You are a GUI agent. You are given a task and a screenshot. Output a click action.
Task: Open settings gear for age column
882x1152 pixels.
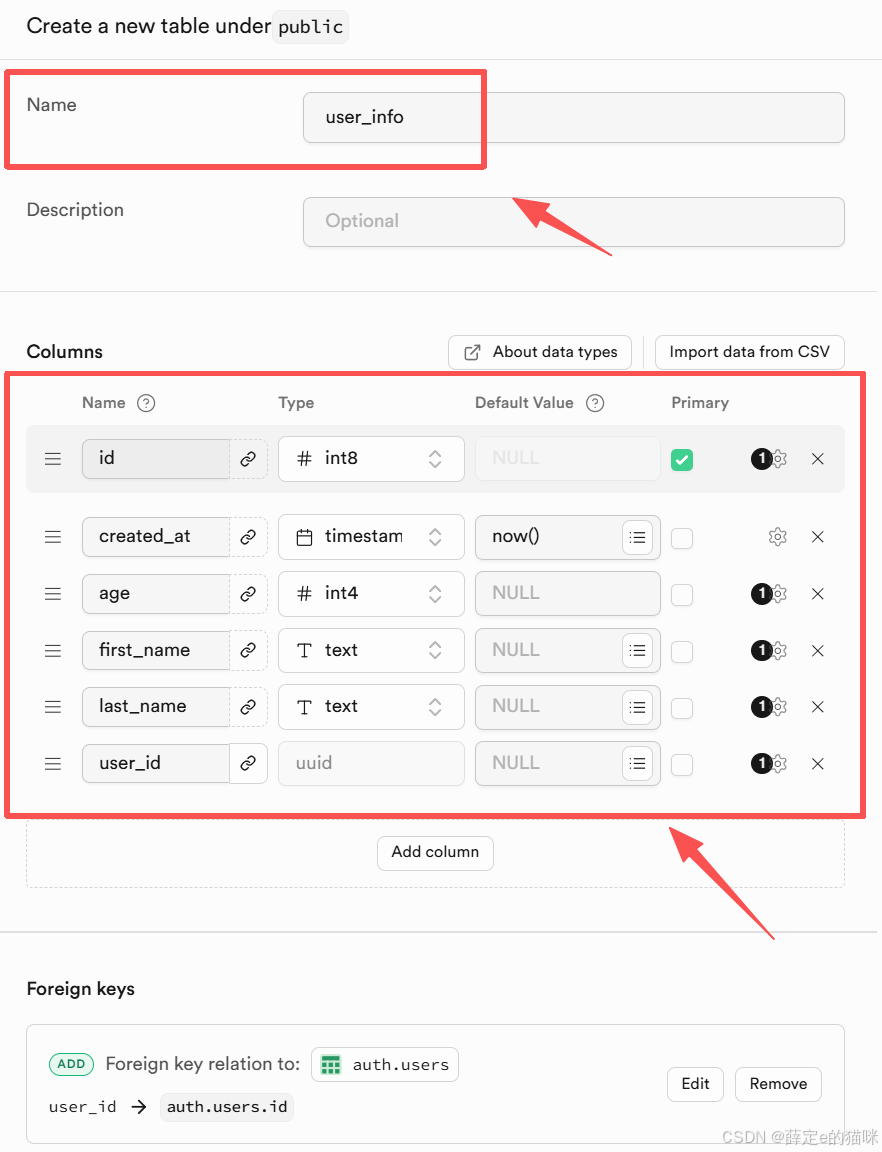point(779,594)
